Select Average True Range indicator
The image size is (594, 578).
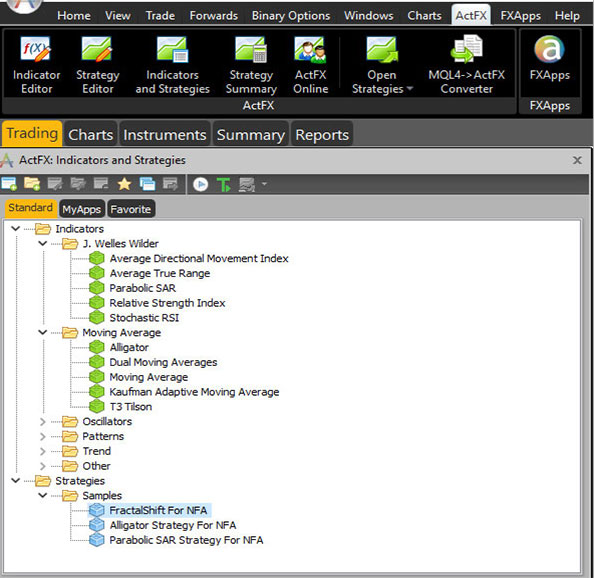(x=159, y=273)
